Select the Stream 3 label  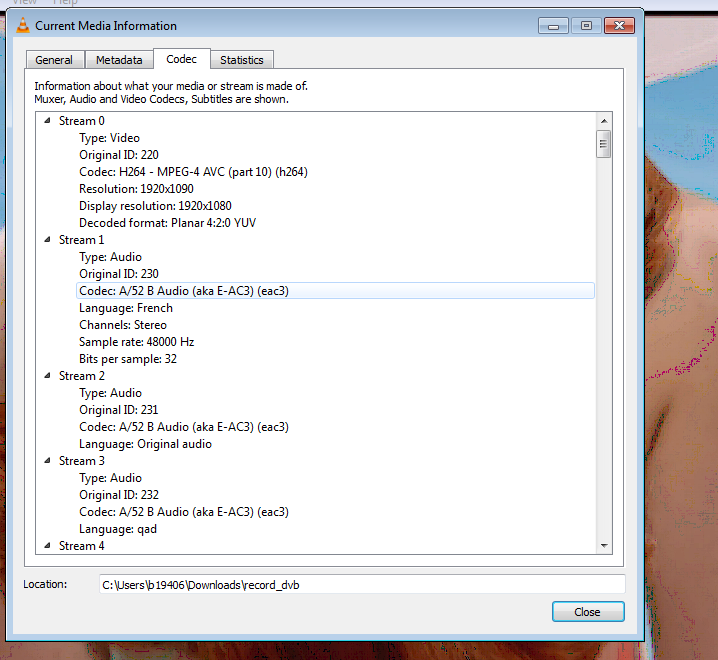coord(82,461)
